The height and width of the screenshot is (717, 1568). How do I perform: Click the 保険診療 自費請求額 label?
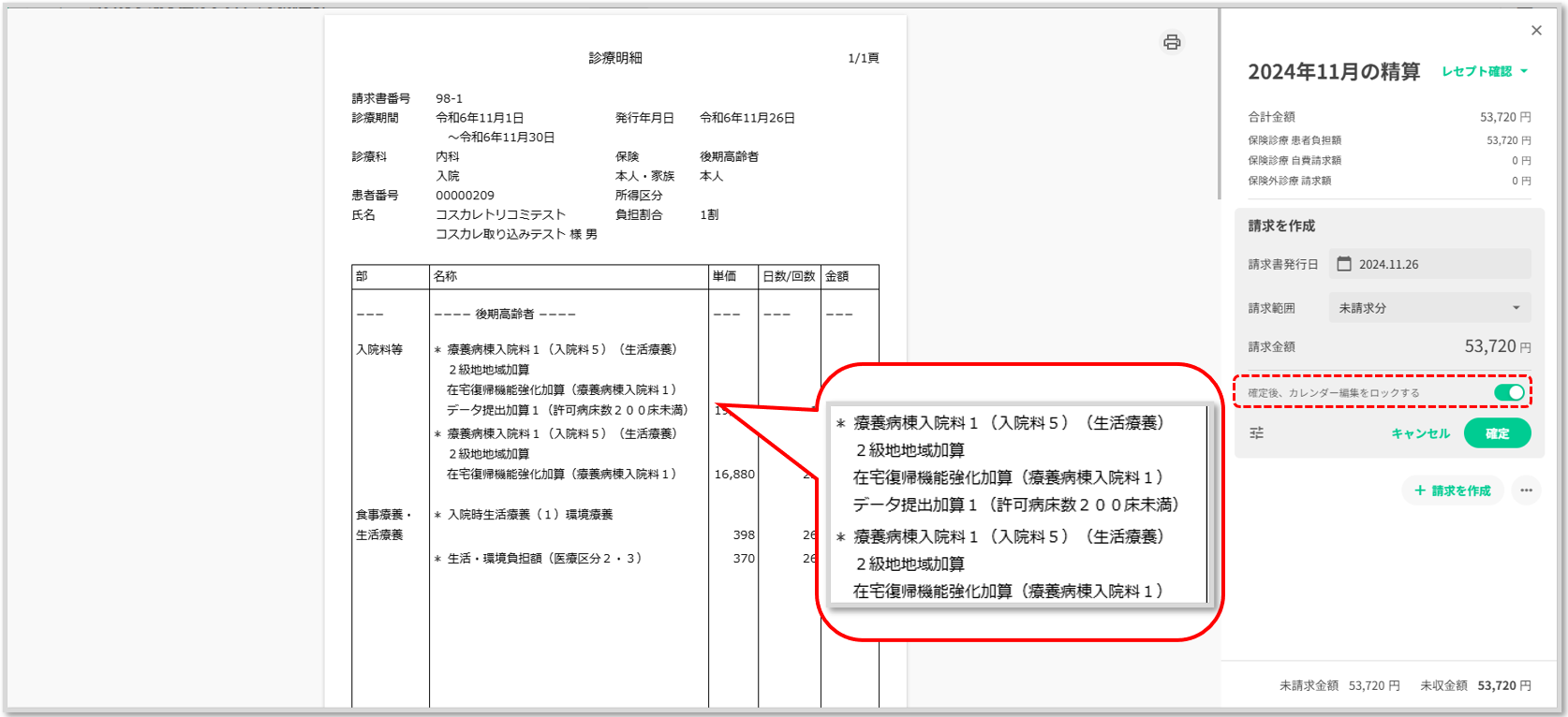click(1294, 161)
